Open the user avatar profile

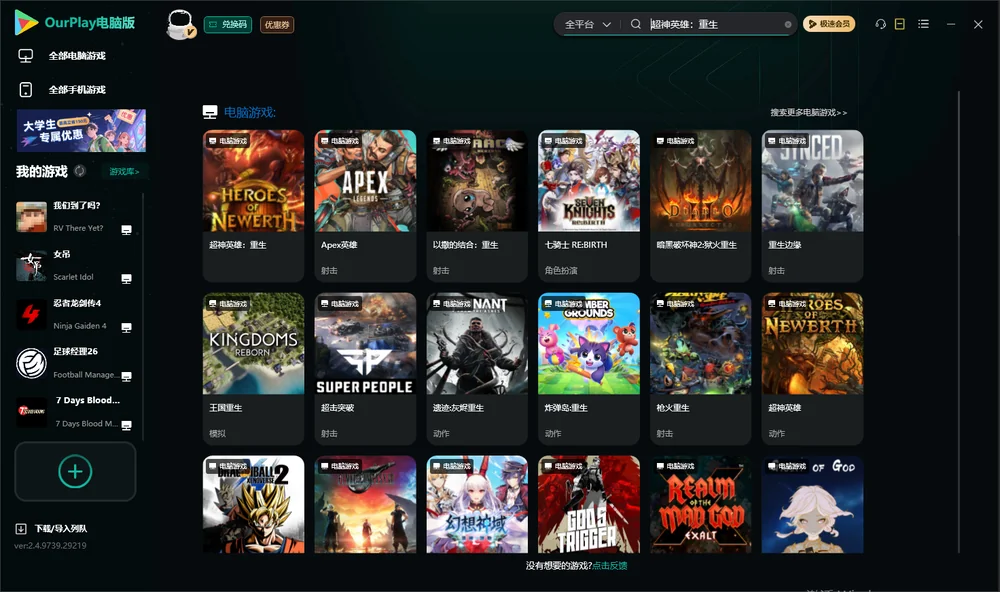(x=180, y=24)
